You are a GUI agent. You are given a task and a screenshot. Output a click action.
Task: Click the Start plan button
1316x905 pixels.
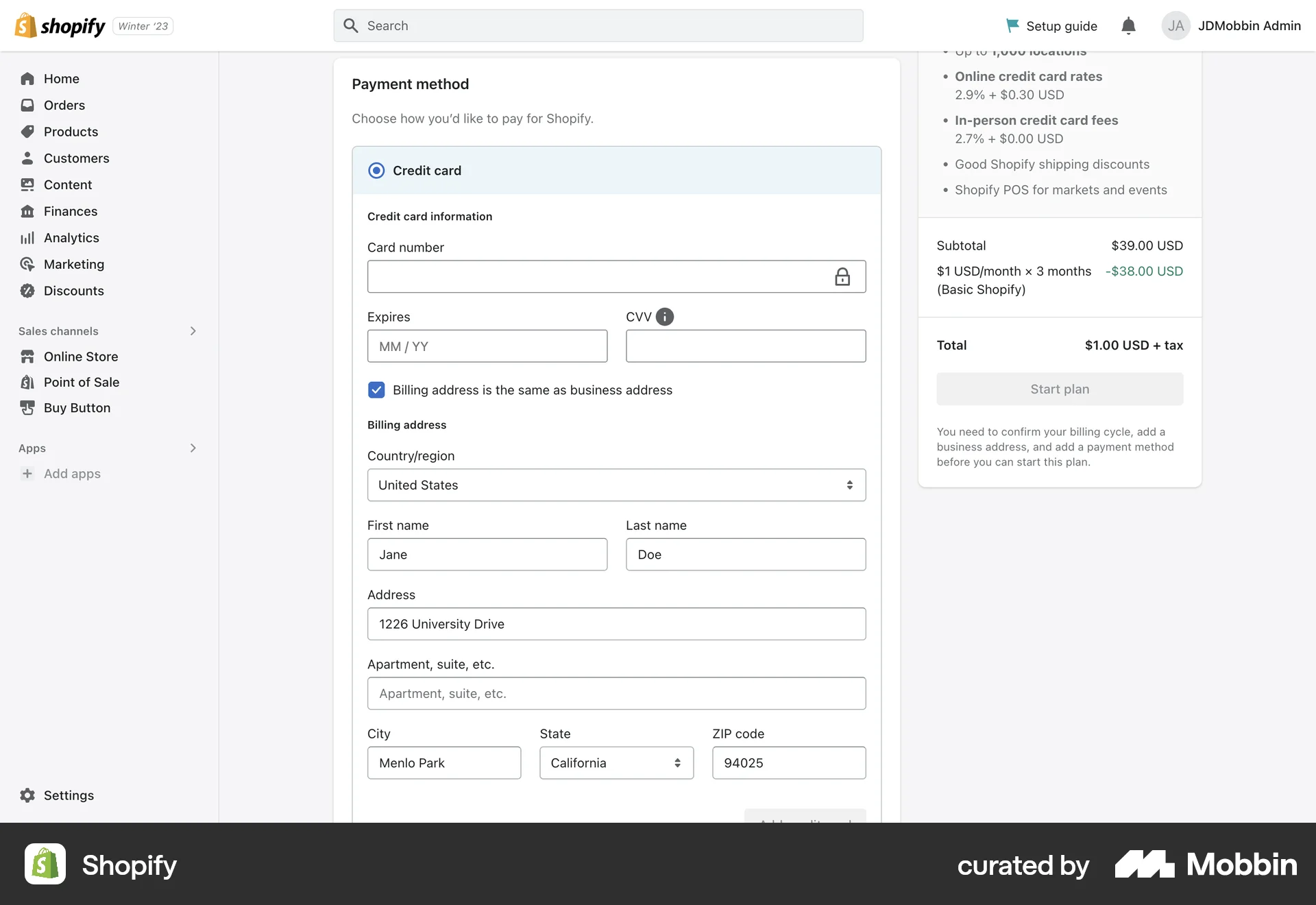click(1059, 389)
